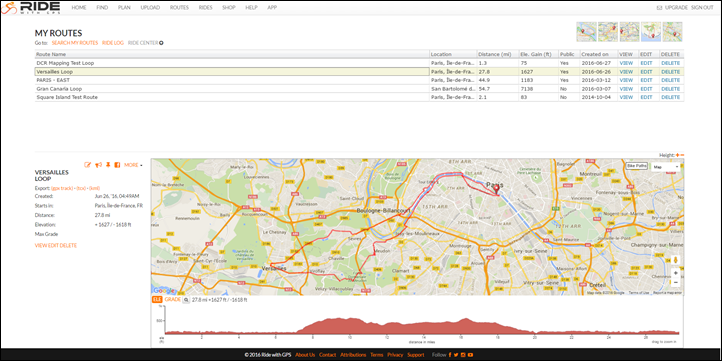Open the Map type dropdown
Viewport: 722px width, 361px height.
665,166
